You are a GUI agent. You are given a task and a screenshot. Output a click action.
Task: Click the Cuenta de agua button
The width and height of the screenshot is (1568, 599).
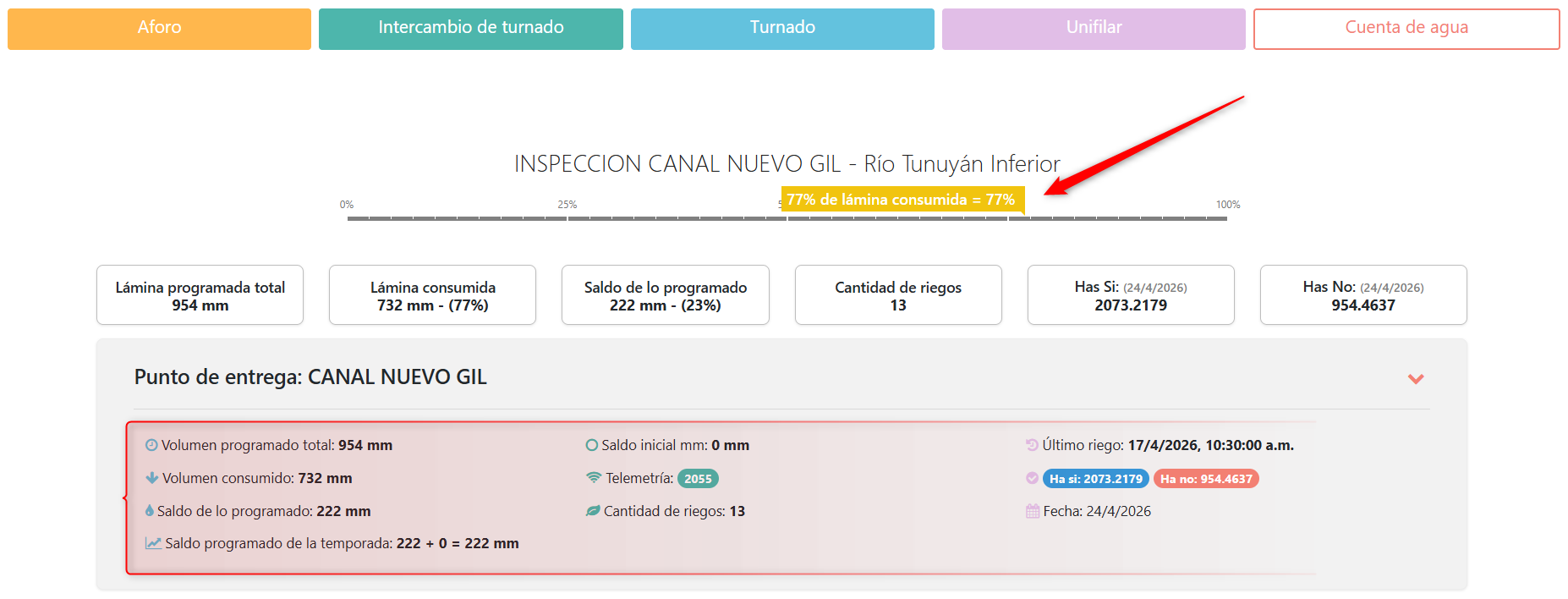pyautogui.click(x=1406, y=29)
